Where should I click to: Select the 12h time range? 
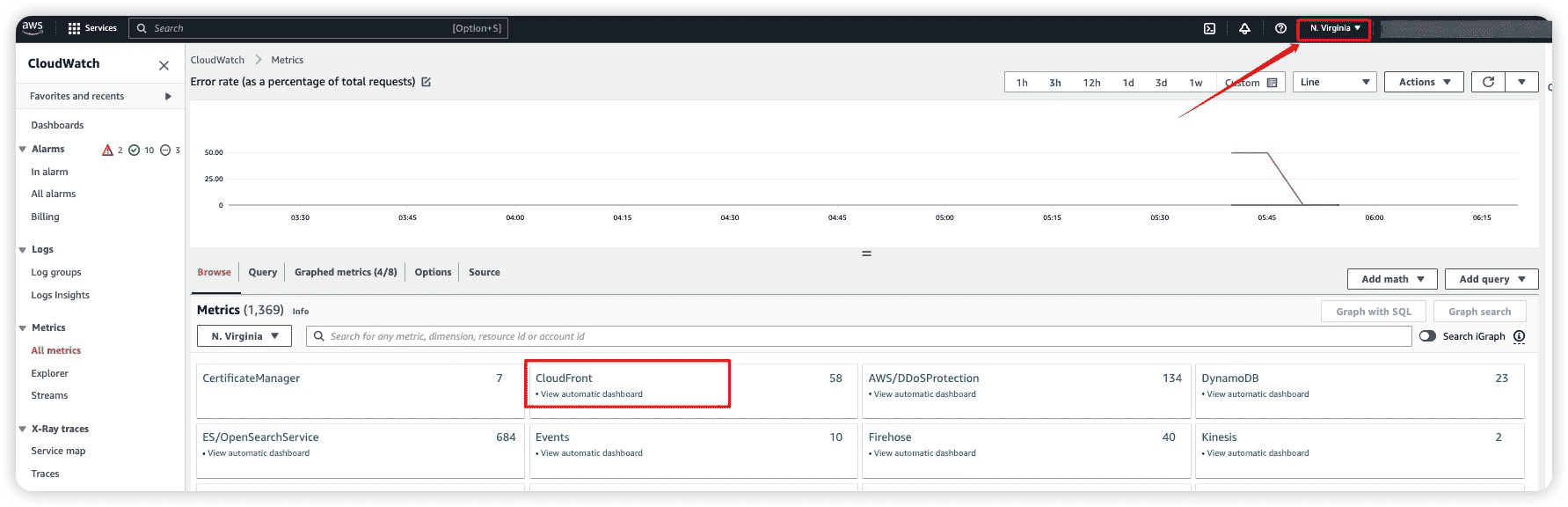1091,83
